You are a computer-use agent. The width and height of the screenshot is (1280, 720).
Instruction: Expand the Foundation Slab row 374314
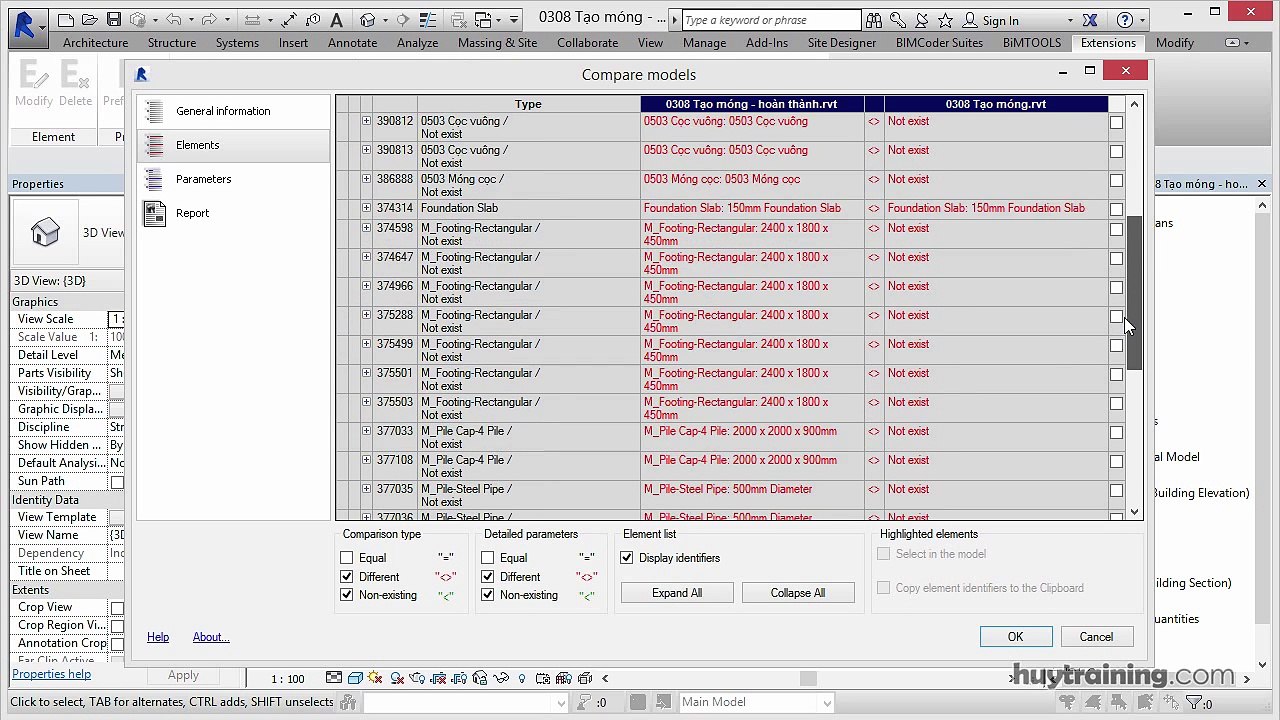[366, 208]
